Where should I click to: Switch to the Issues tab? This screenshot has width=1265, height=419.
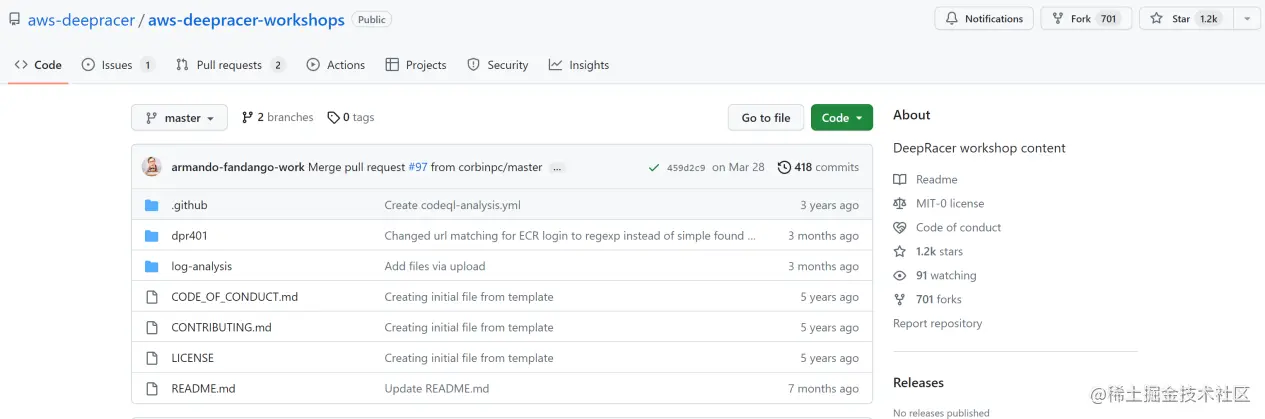point(118,65)
